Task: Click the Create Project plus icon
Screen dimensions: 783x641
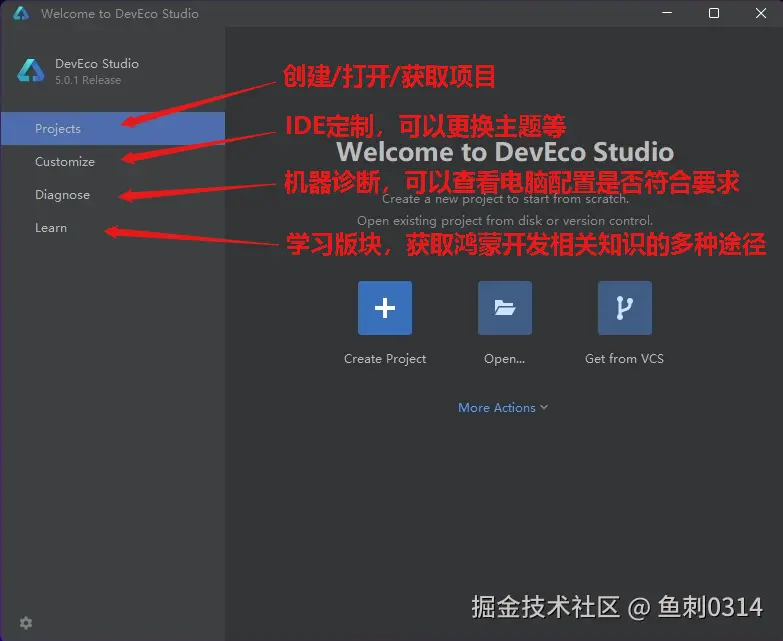Action: pyautogui.click(x=385, y=308)
